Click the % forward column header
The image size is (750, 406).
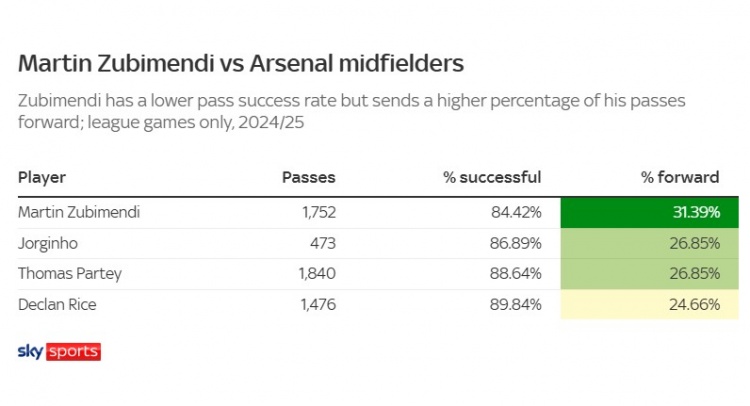pos(680,177)
